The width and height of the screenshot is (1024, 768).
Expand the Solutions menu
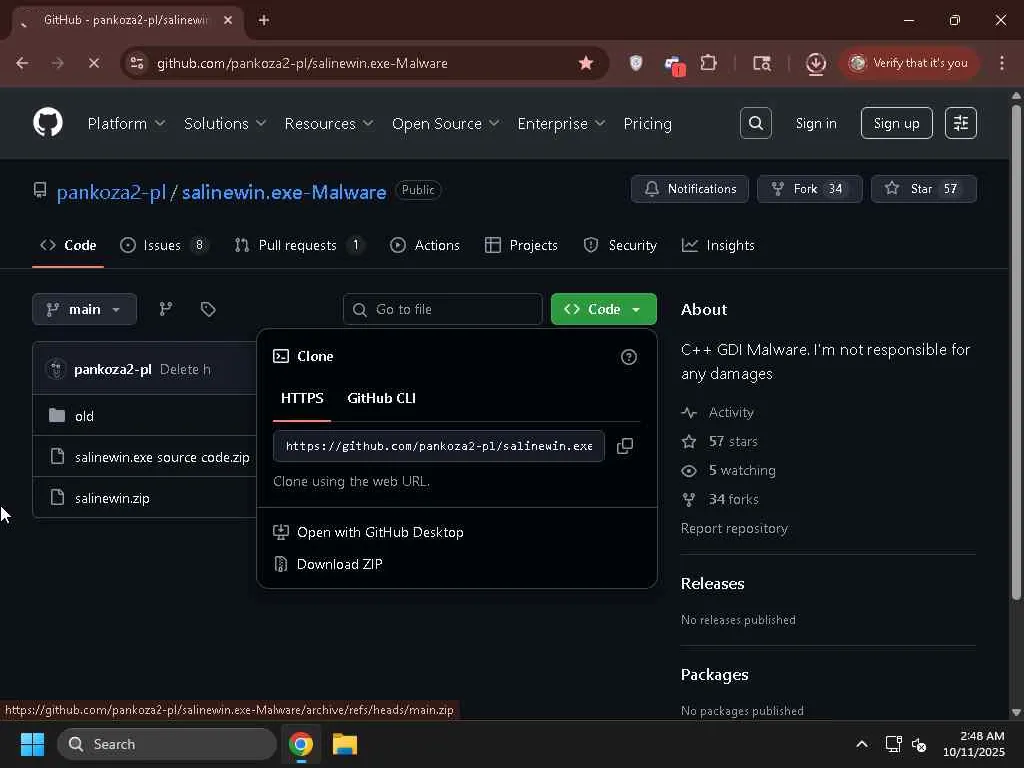tap(225, 123)
